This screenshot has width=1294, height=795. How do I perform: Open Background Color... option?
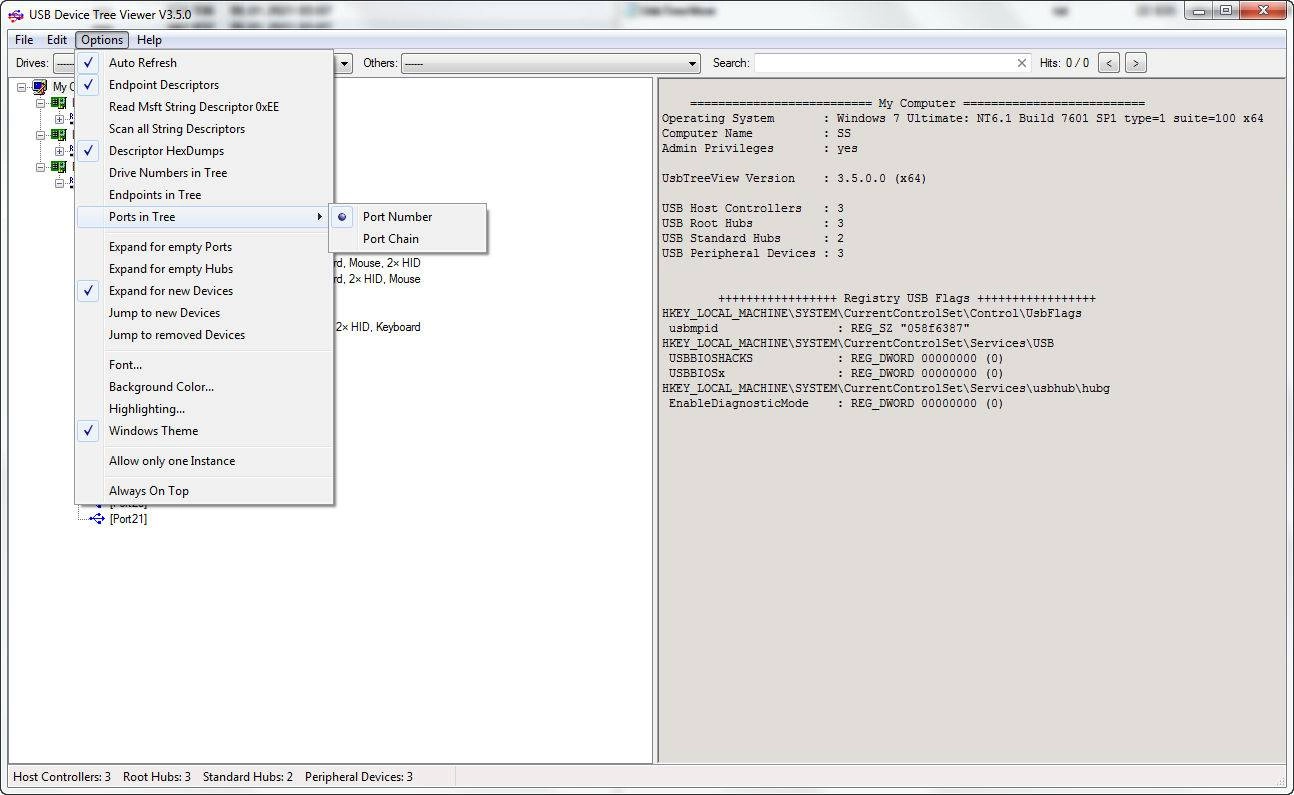tap(204, 387)
